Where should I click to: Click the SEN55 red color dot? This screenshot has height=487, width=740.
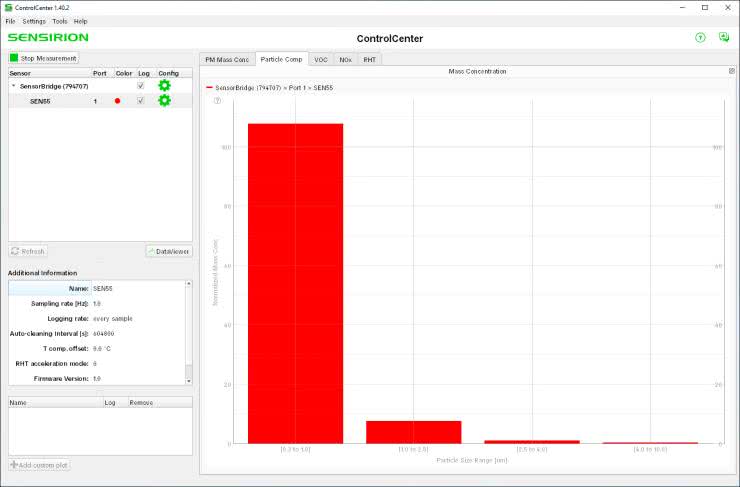118,101
